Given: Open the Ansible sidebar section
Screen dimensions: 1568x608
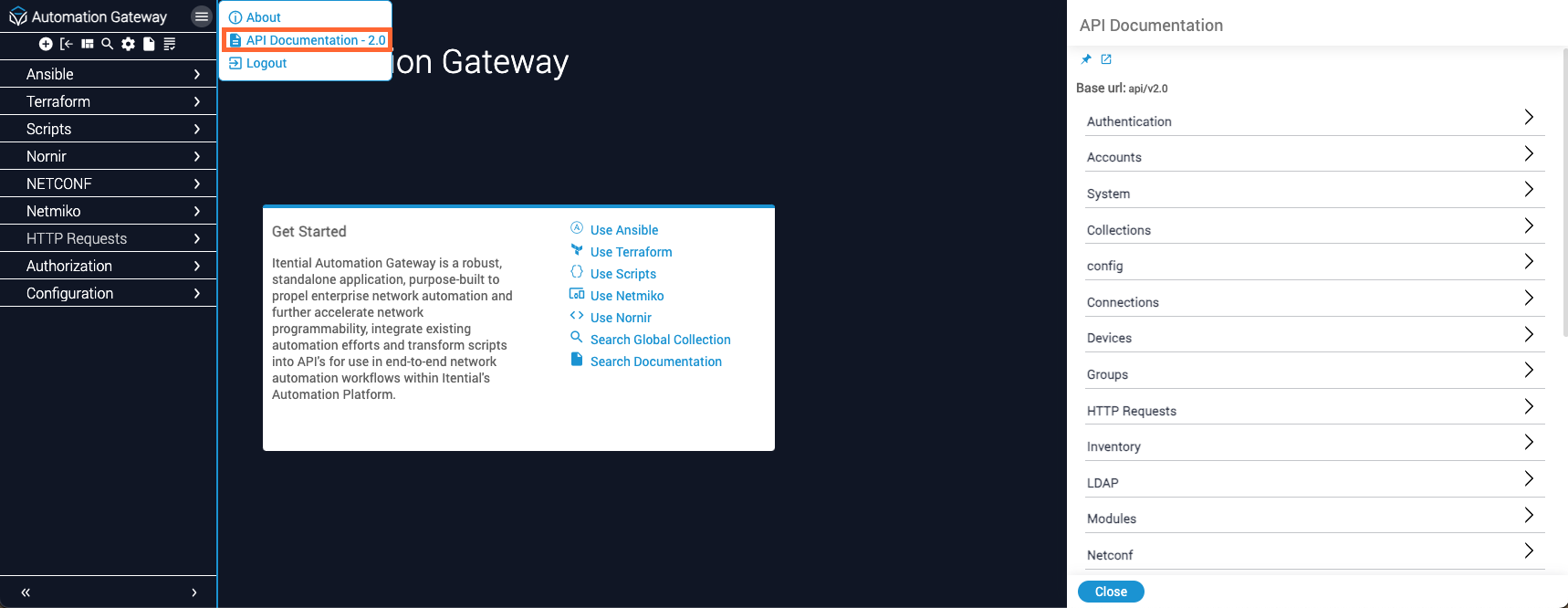Looking at the screenshot, I should pos(109,74).
